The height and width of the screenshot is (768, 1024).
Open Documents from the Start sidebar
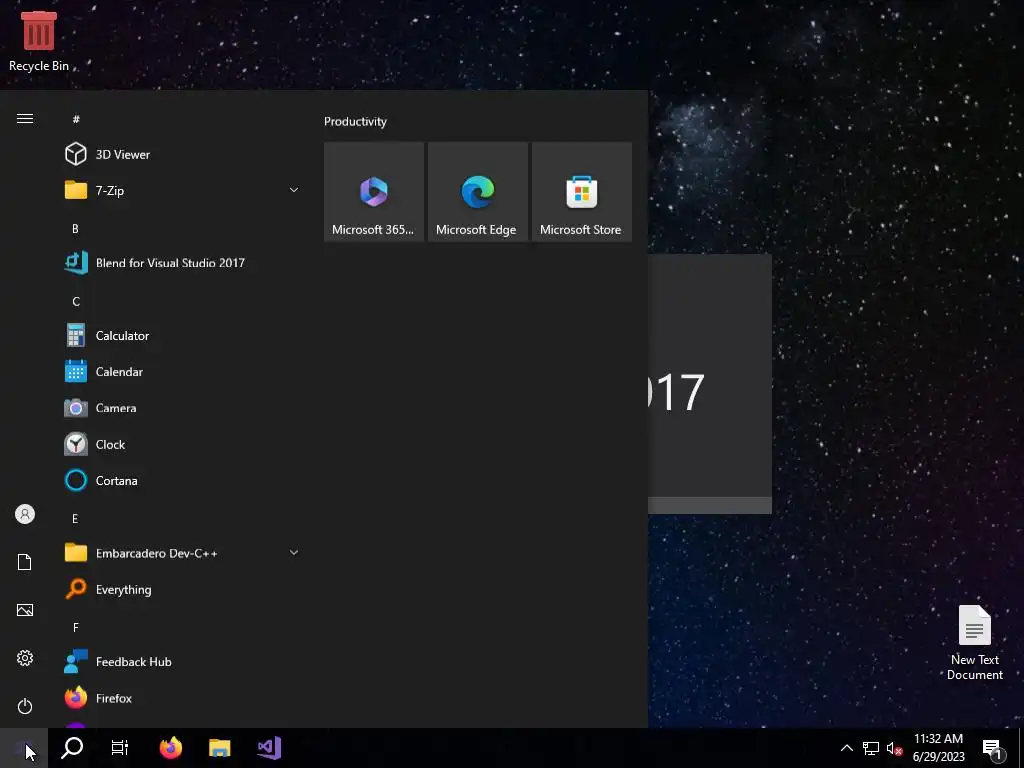pos(25,562)
